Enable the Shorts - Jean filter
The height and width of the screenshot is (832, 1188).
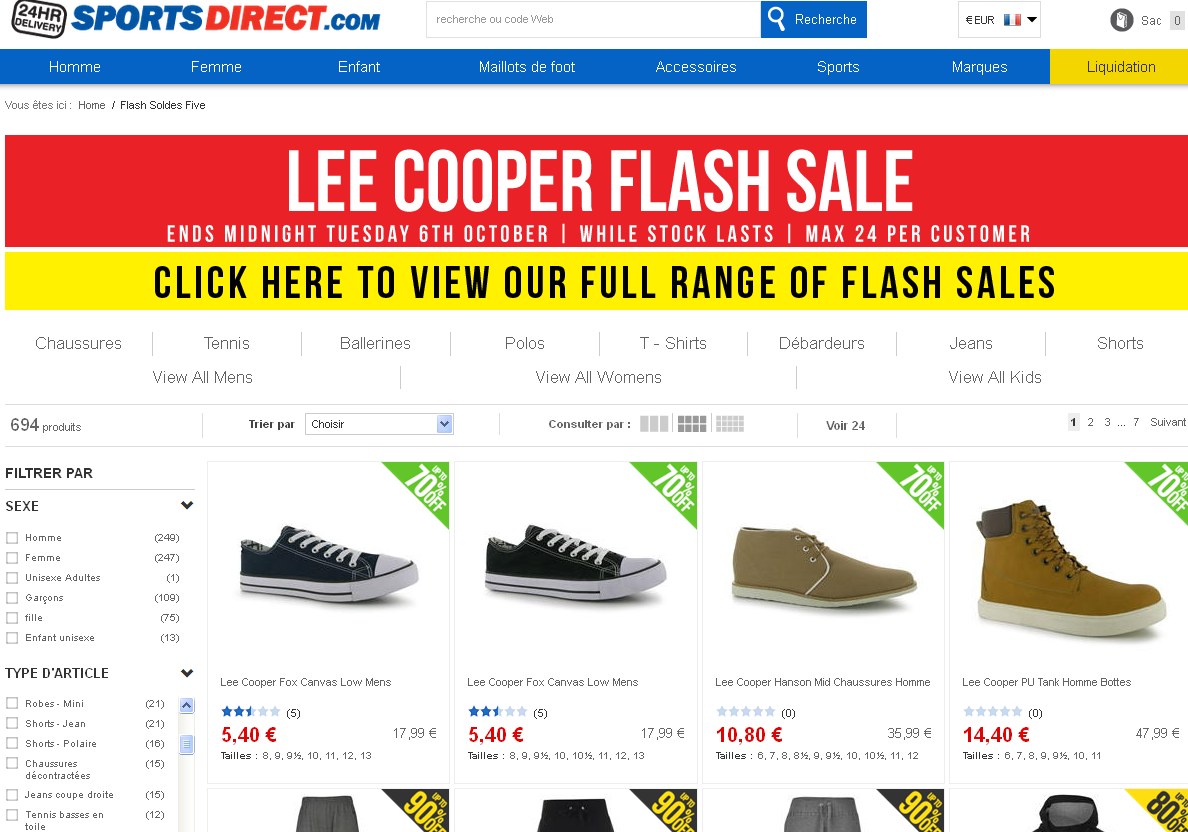point(12,724)
